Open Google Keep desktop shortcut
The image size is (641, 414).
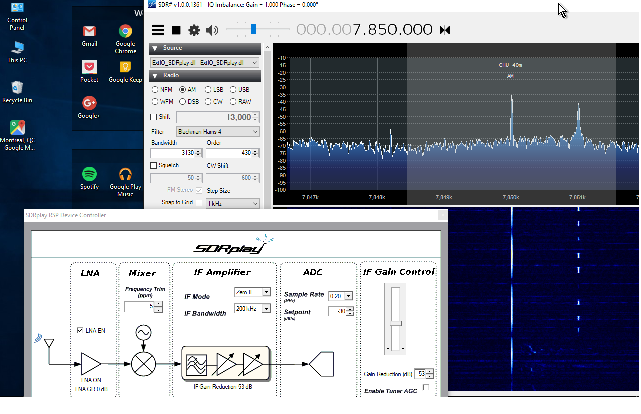(x=125, y=72)
